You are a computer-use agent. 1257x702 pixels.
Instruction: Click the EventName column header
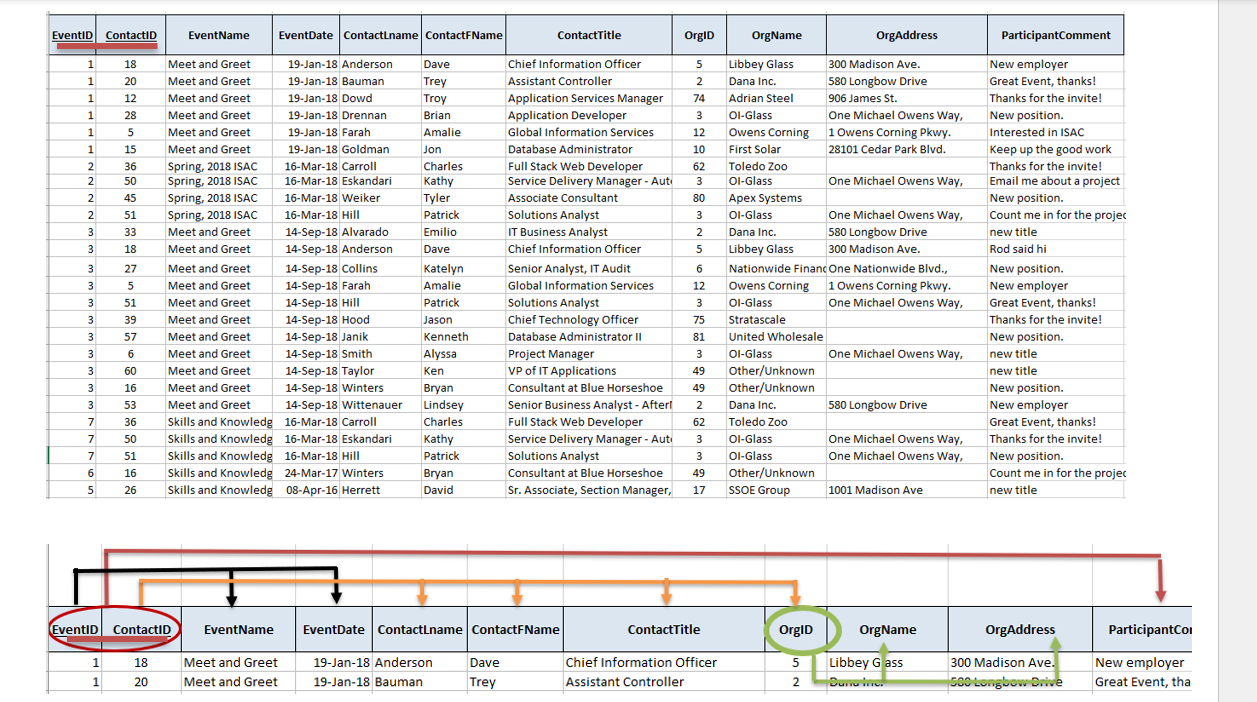(218, 34)
